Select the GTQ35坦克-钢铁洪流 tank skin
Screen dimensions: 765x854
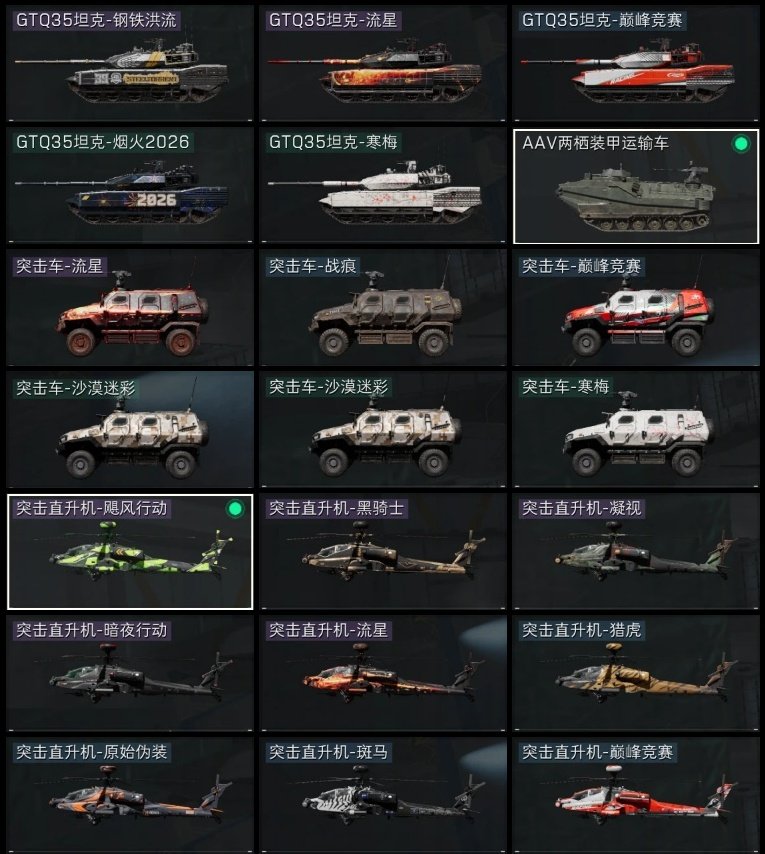(130, 63)
